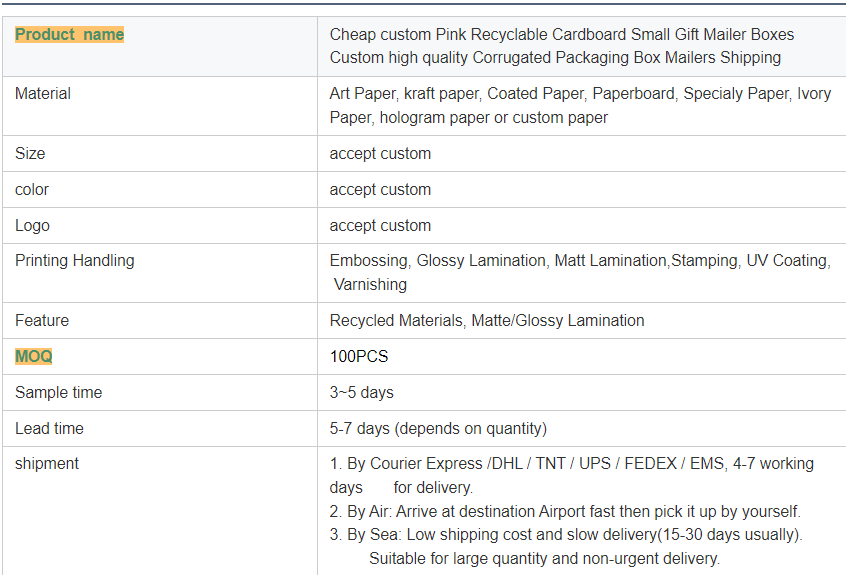This screenshot has height=575, width=850.
Task: Click accept custom in the Logo row
Action: 380,226
